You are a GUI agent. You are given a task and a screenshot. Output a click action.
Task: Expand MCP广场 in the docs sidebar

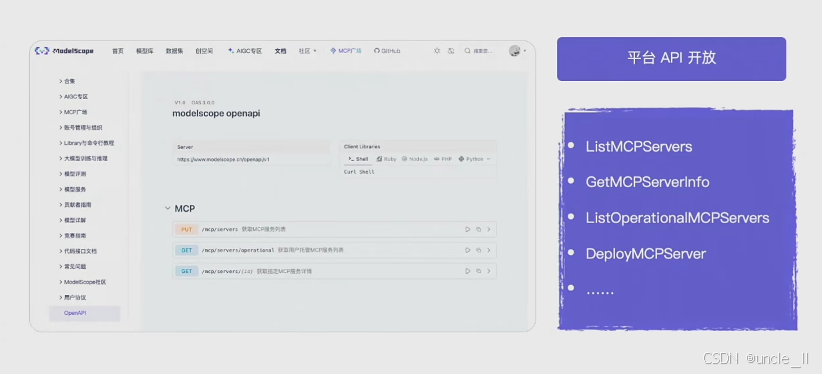coord(73,112)
